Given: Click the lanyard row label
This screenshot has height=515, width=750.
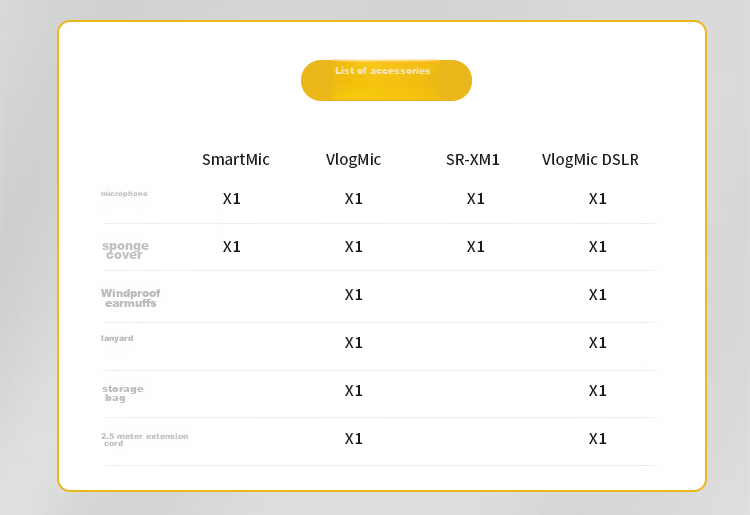Looking at the screenshot, I should [117, 338].
